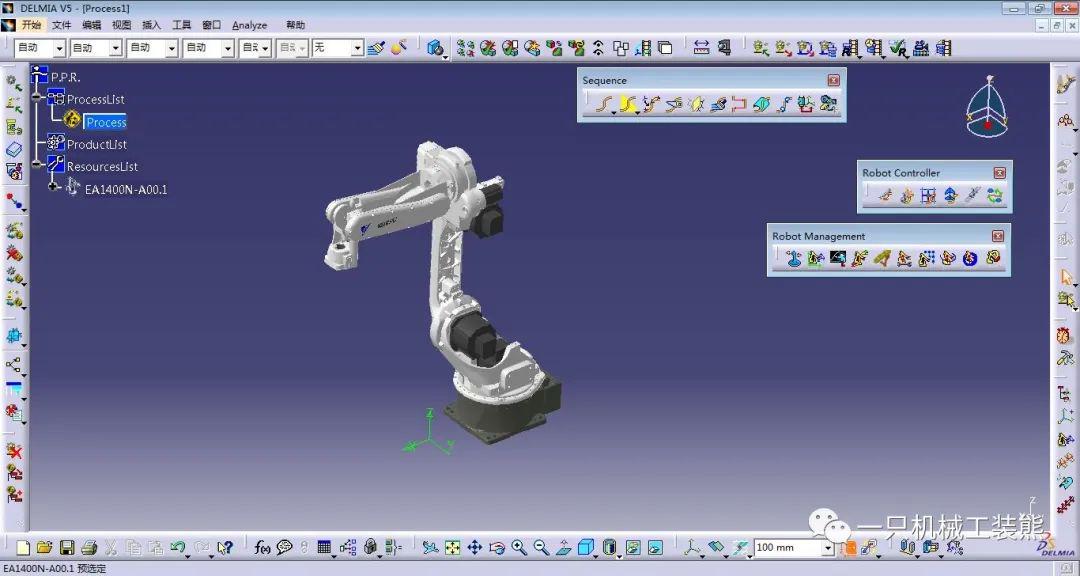Click blue globe icon in Robot Management toolbar
Viewport: 1080px width, 576px height.
tap(970, 258)
